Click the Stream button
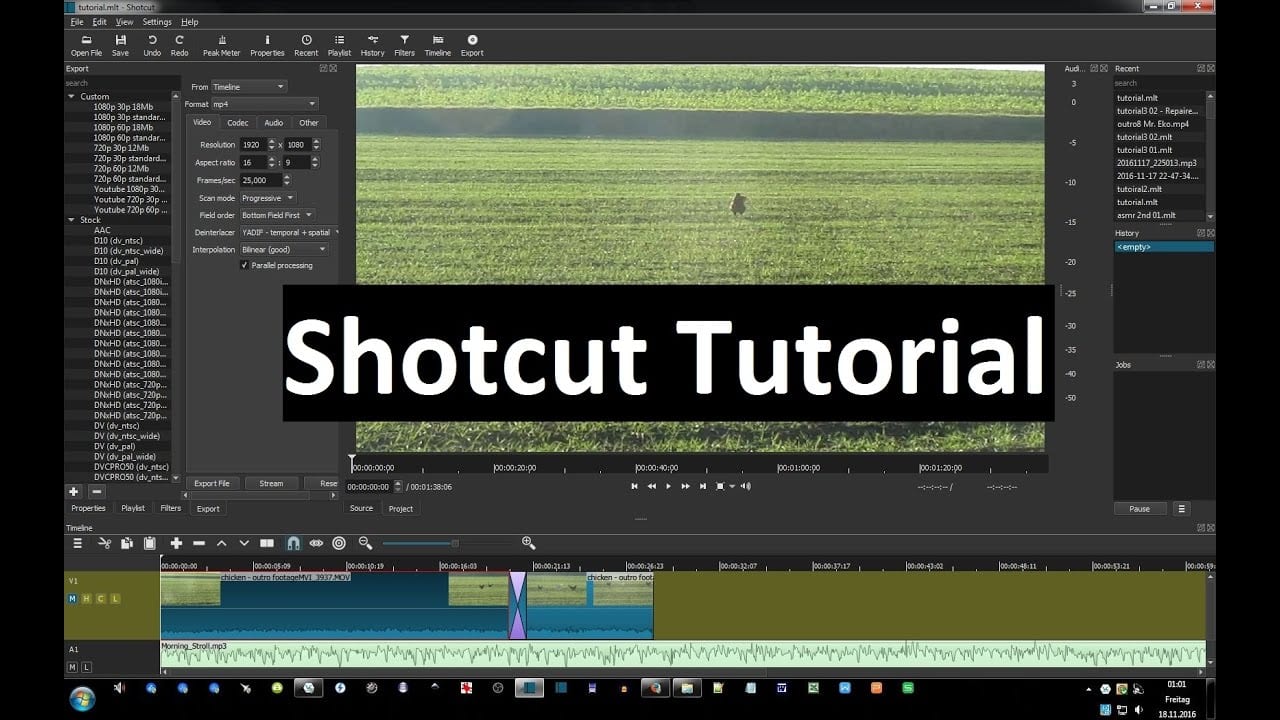The width and height of the screenshot is (1280, 720). tap(271, 483)
